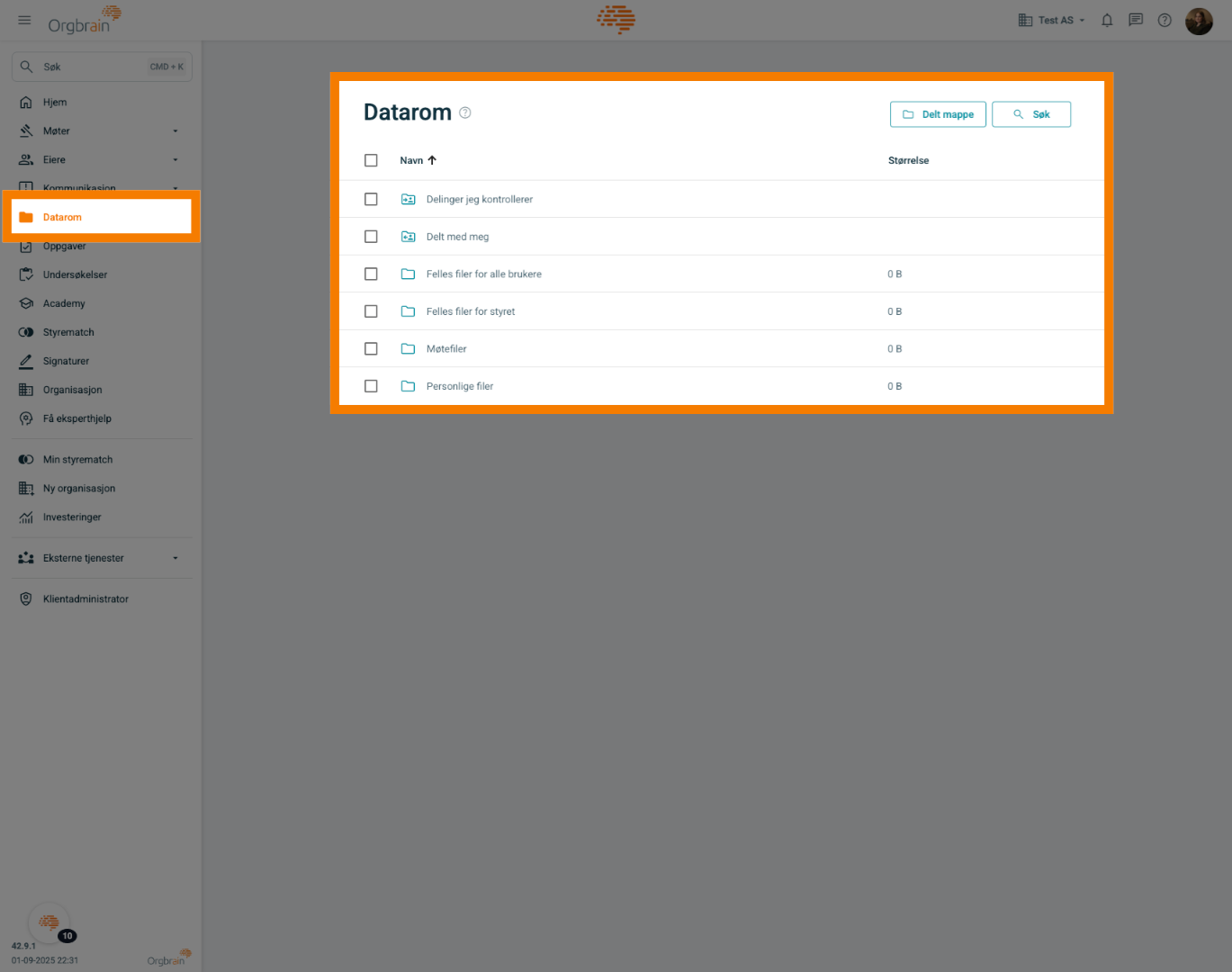The image size is (1232, 972).
Task: Open the notifications bell
Action: (x=1107, y=20)
